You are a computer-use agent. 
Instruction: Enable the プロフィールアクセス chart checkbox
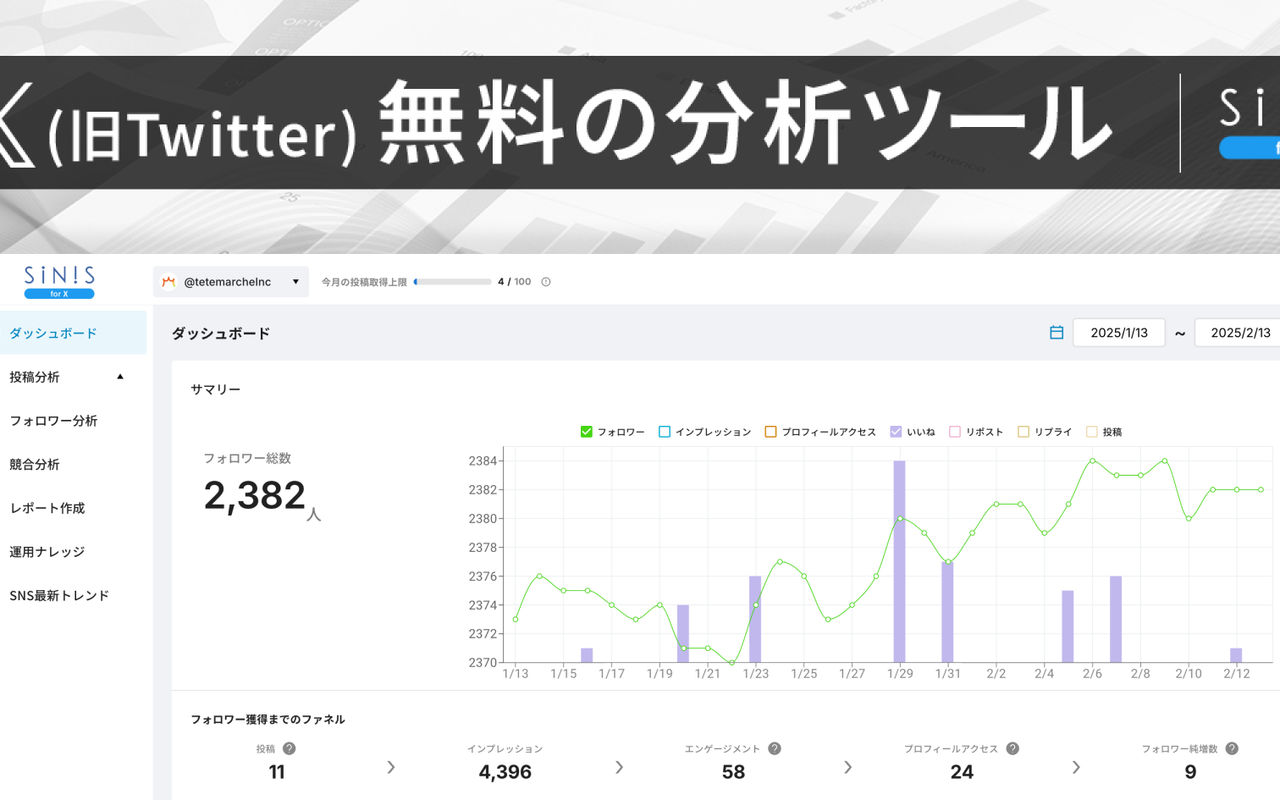pos(771,432)
